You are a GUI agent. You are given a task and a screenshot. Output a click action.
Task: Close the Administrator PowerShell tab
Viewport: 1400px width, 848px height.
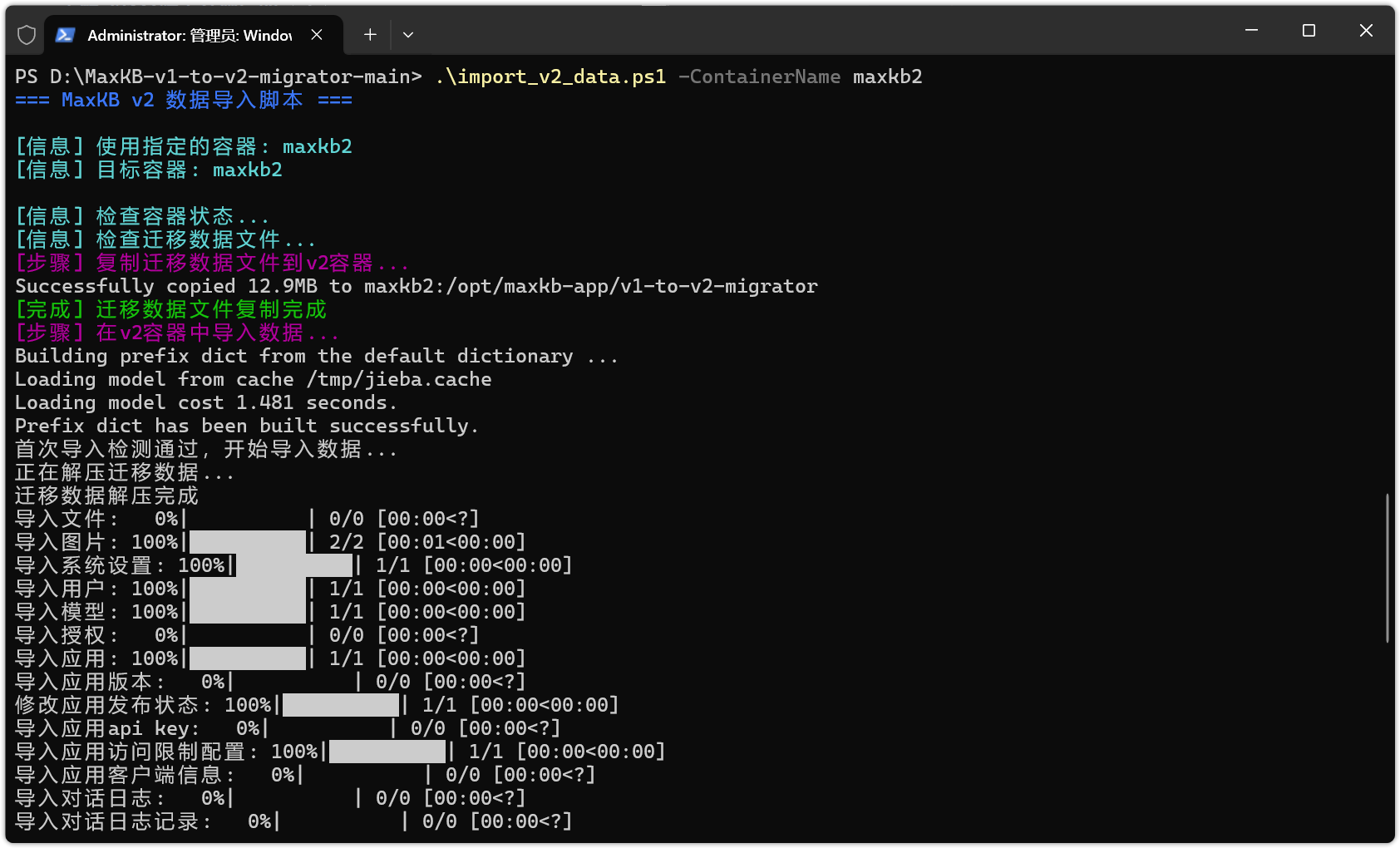(317, 35)
